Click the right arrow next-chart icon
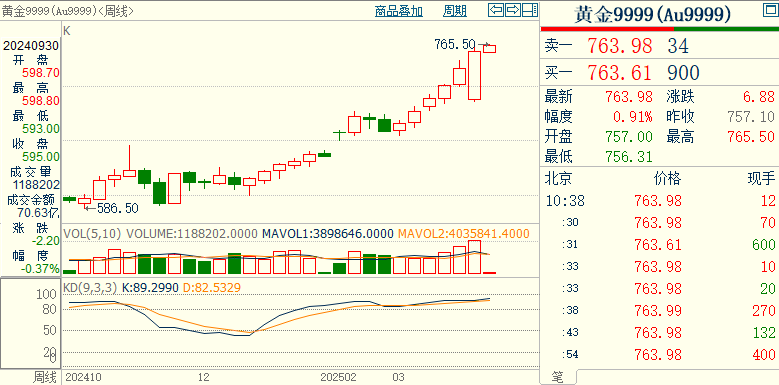This screenshot has height=385, width=779. pyautogui.click(x=513, y=9)
